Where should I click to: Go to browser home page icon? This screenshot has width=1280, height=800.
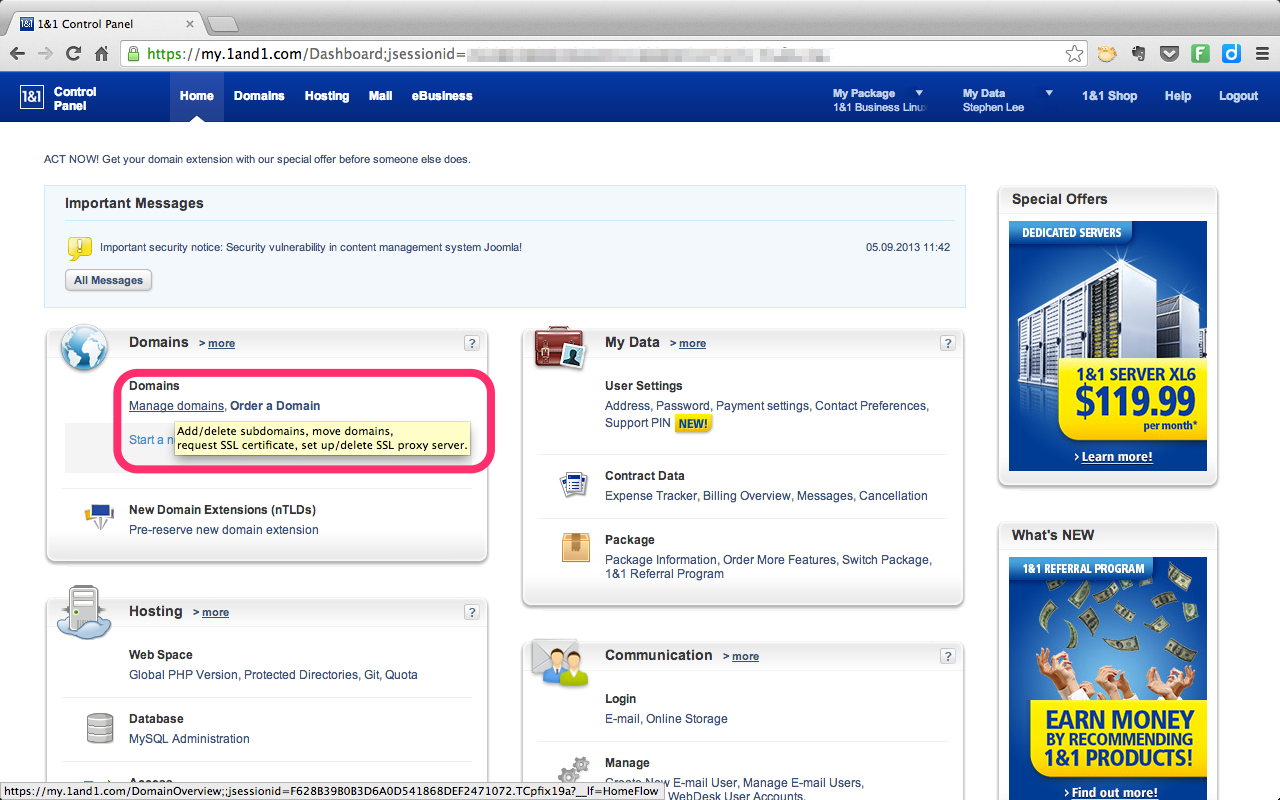point(101,54)
